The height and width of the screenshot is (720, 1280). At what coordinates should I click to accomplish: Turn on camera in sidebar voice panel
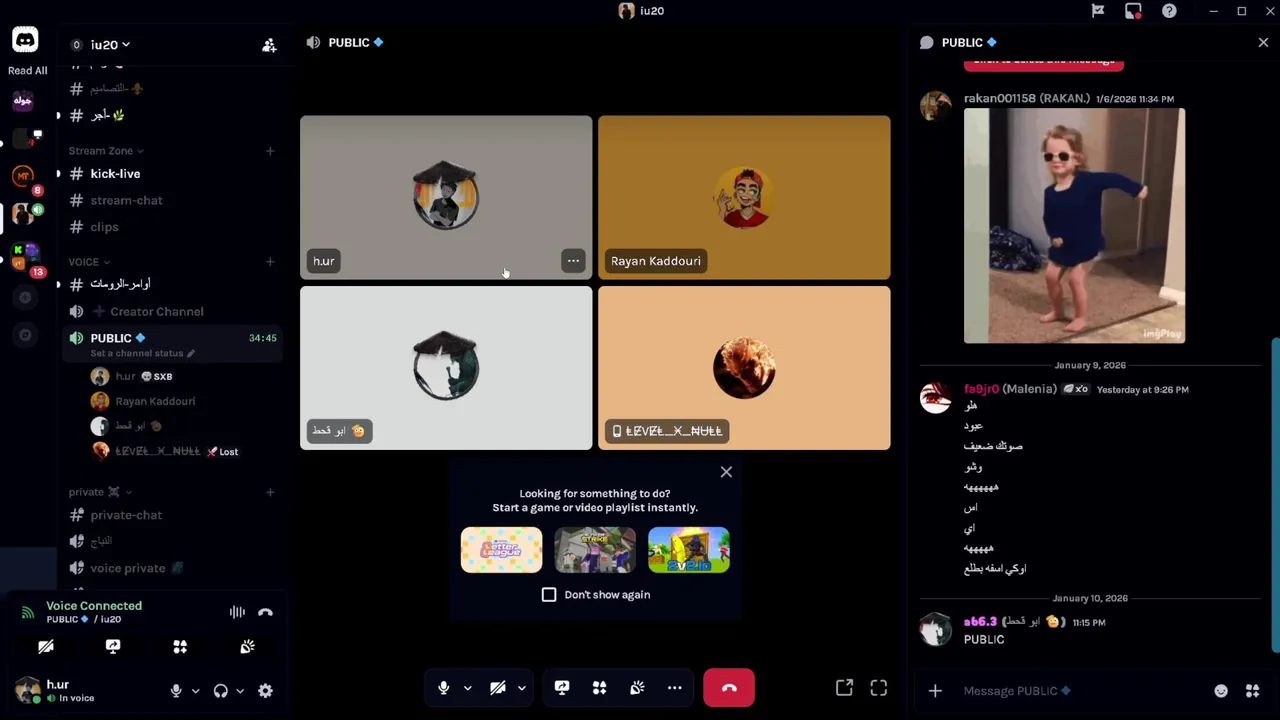pyautogui.click(x=46, y=647)
